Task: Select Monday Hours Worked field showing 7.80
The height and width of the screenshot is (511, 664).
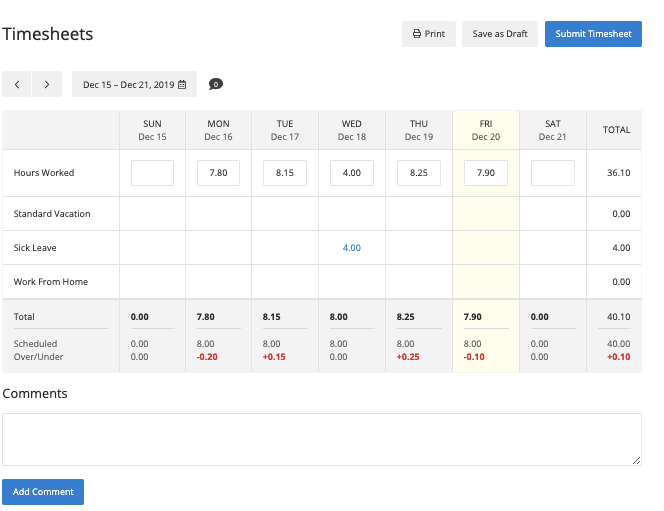Action: coord(219,173)
